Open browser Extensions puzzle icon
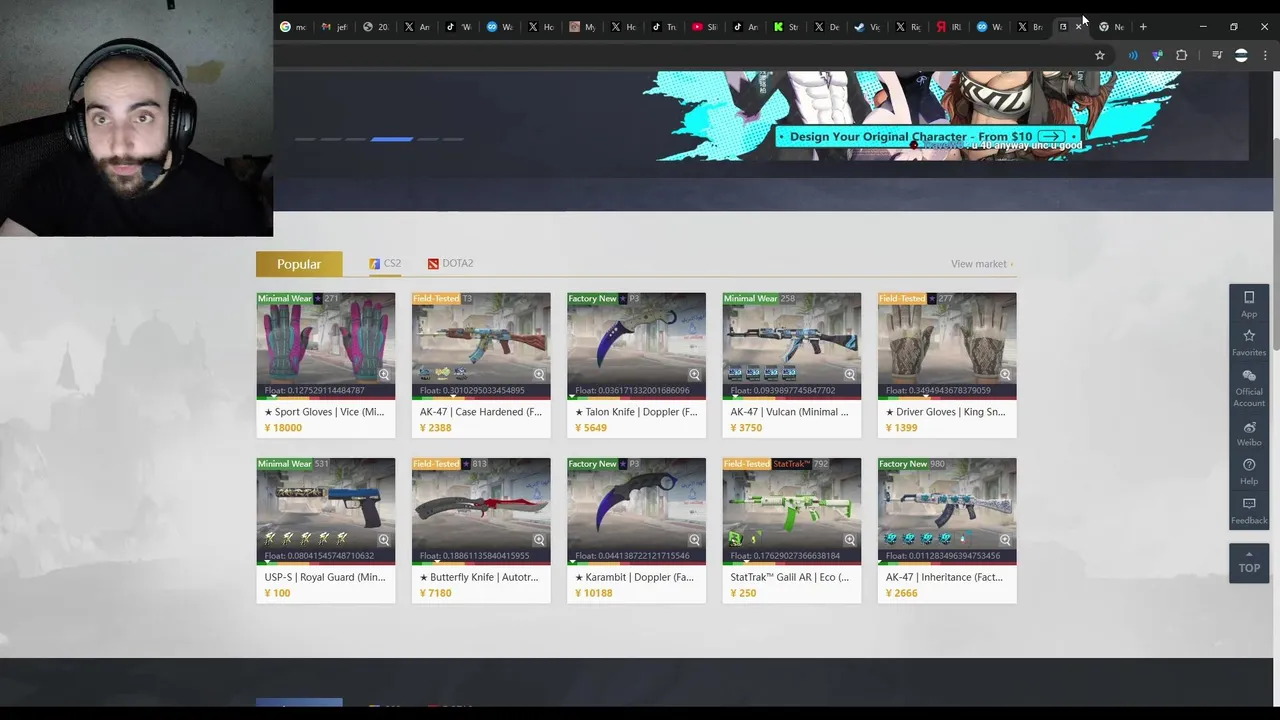 click(1182, 55)
